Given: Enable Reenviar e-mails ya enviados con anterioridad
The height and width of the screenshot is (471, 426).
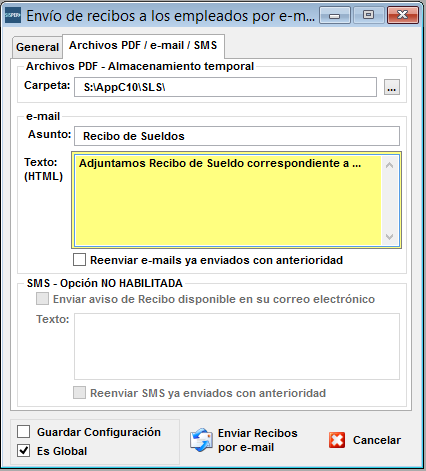Looking at the screenshot, I should 79,260.
